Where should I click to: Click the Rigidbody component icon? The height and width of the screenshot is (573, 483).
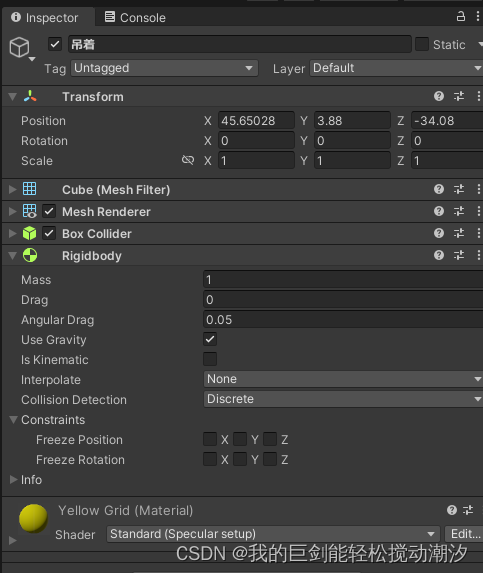[x=30, y=255]
